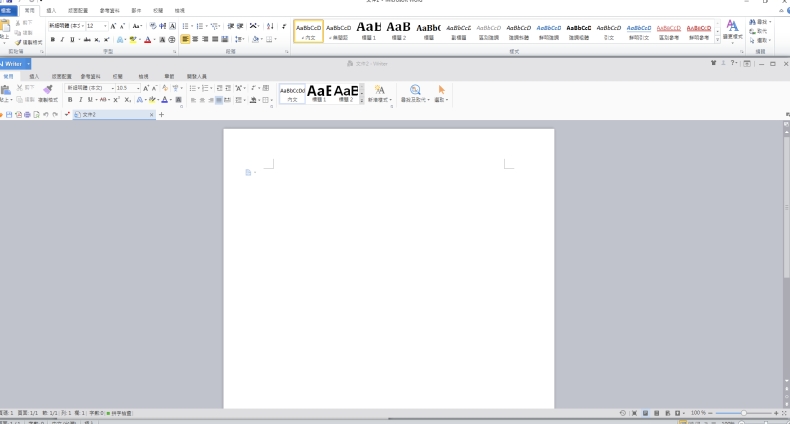The image size is (790, 424).
Task: Click Word's align right icon
Action: coord(205,39)
